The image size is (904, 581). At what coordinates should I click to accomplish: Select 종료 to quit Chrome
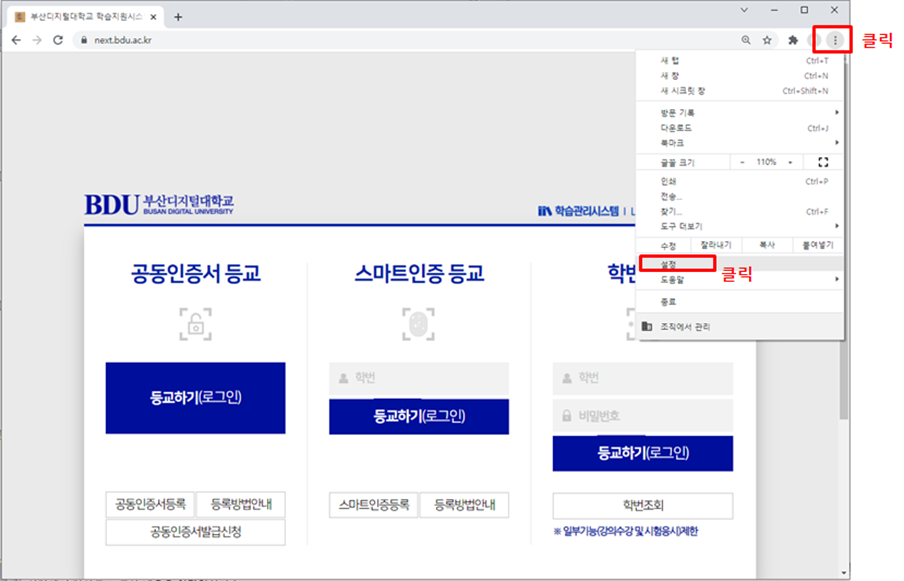click(x=740, y=301)
